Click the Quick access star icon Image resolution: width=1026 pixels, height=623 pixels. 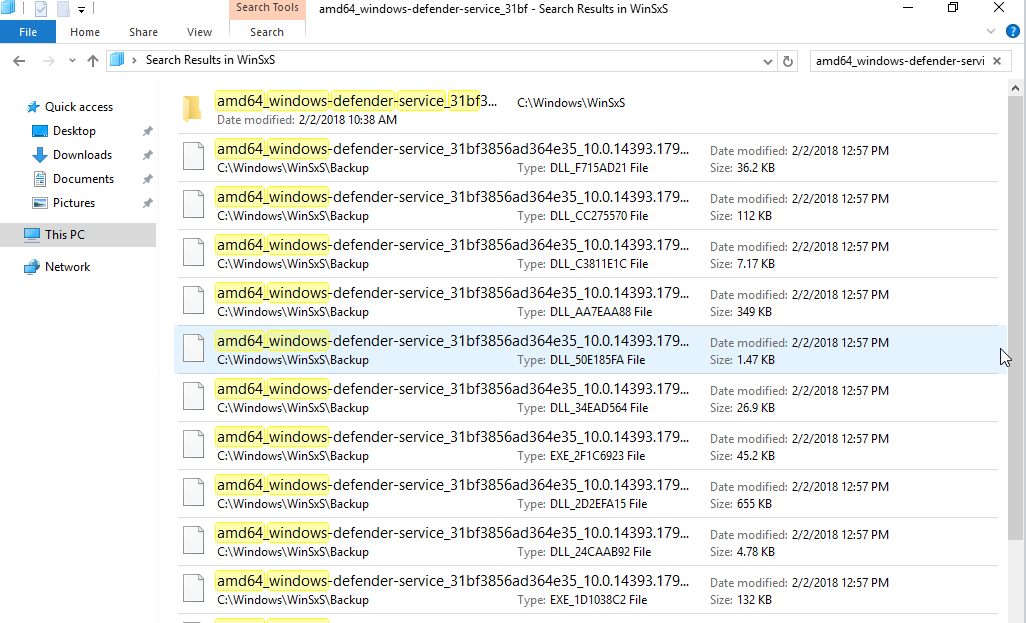tap(33, 107)
